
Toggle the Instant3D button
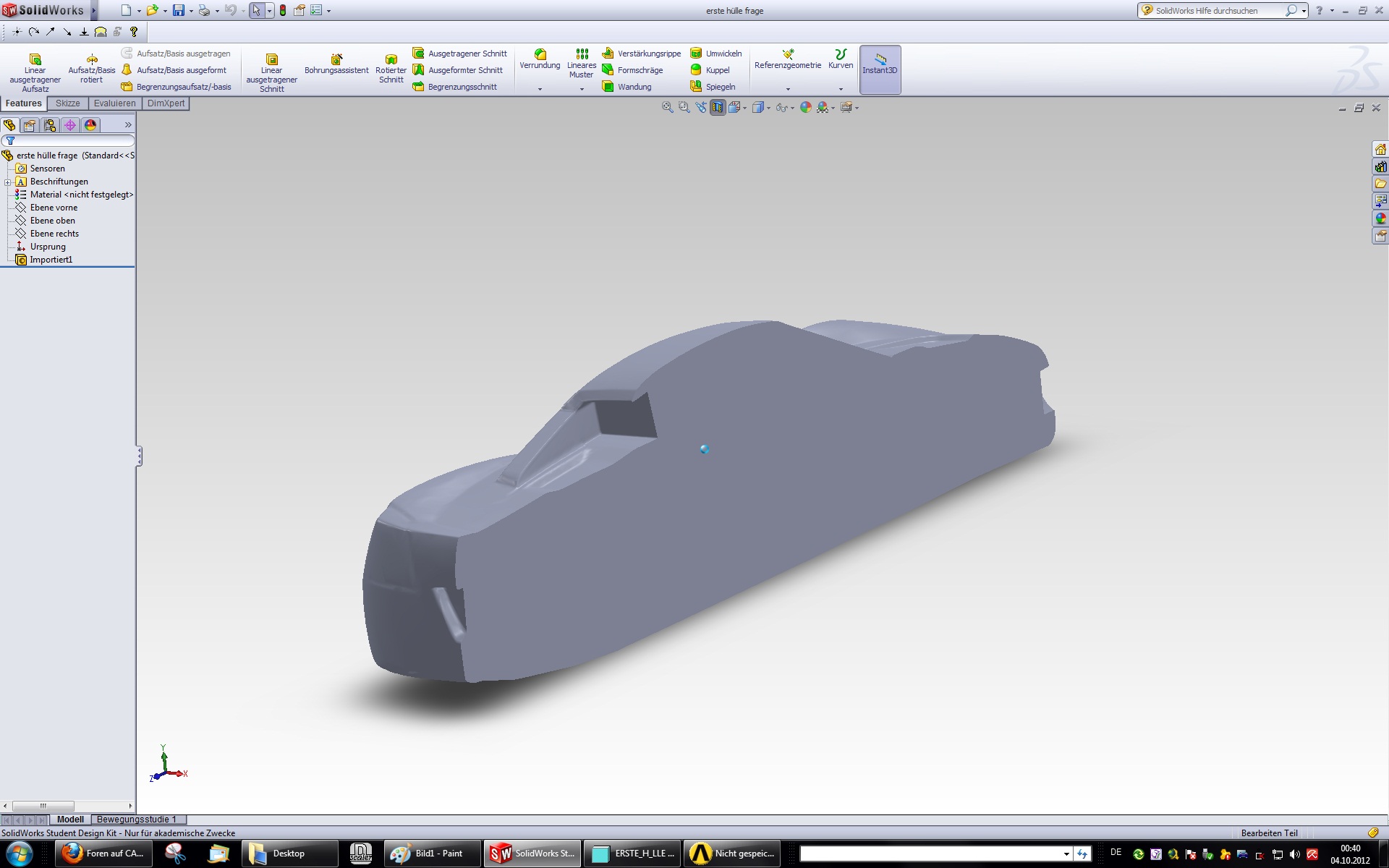(880, 69)
